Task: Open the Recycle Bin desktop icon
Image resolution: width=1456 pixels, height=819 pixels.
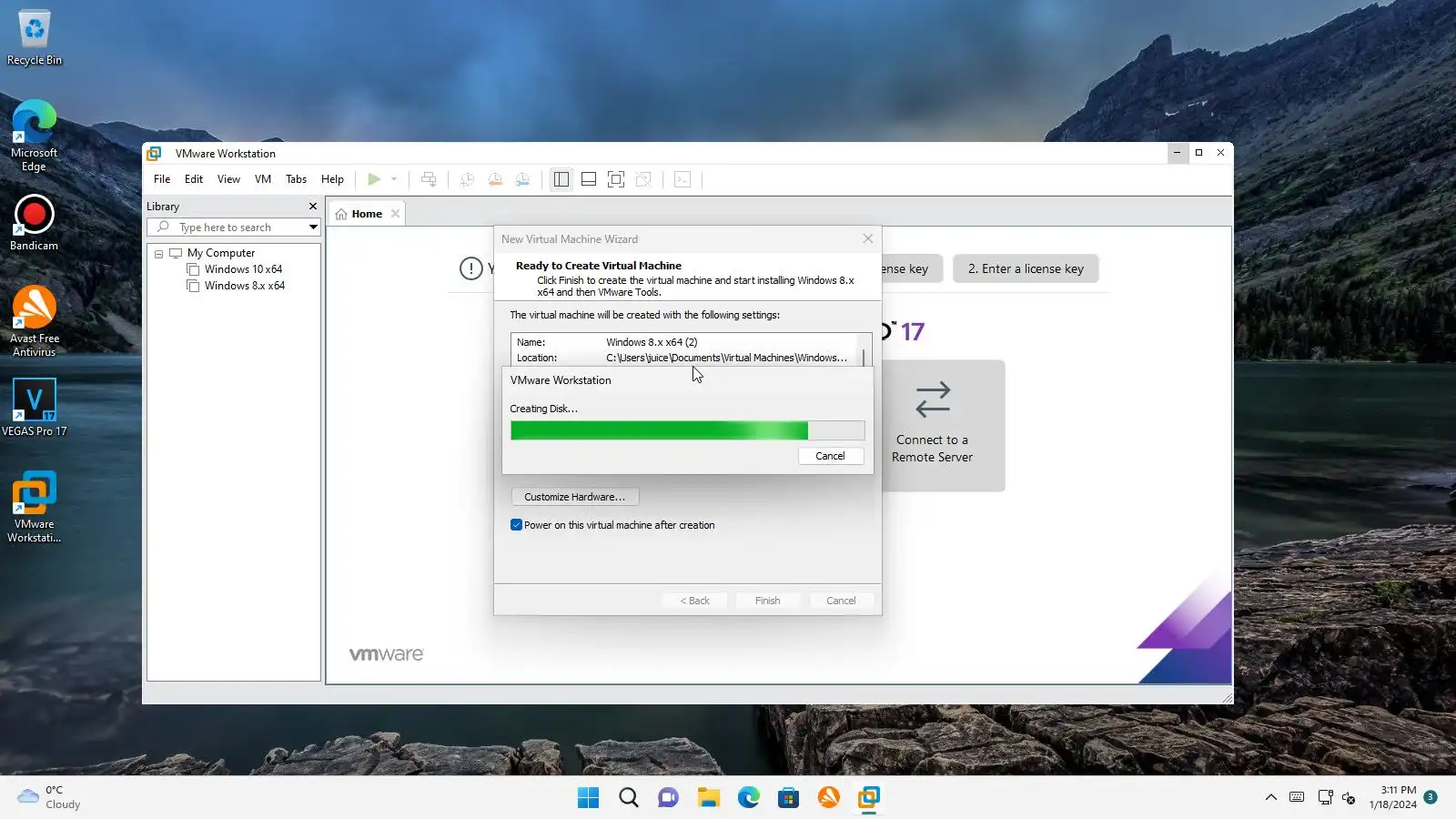Action: (x=35, y=38)
